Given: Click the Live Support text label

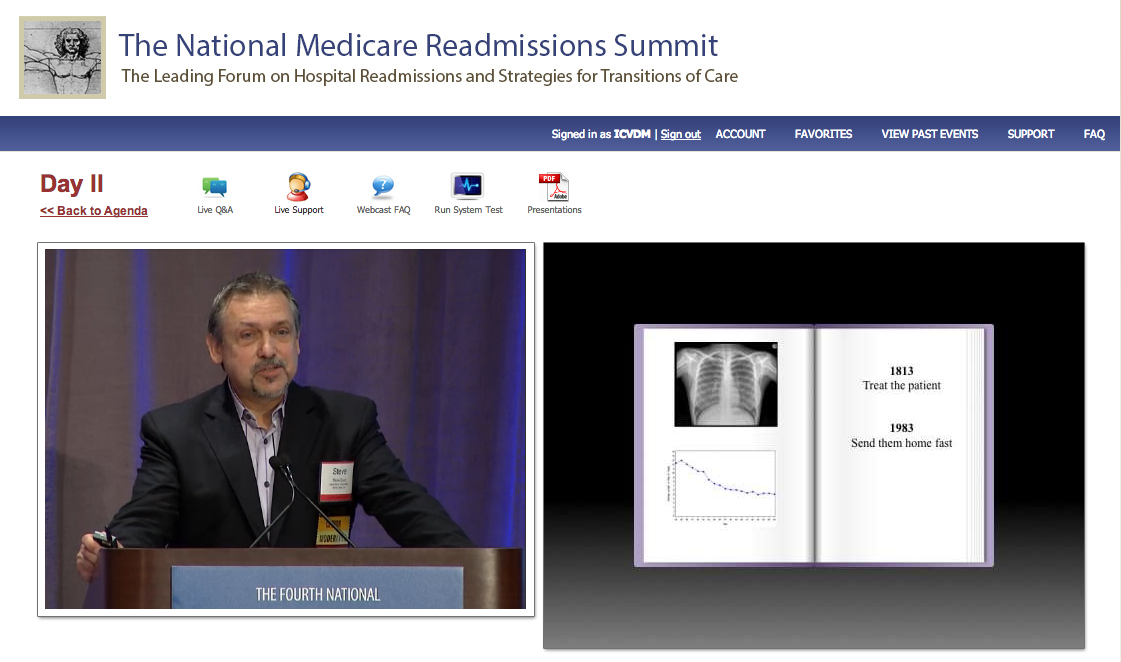Looking at the screenshot, I should click(x=299, y=209).
